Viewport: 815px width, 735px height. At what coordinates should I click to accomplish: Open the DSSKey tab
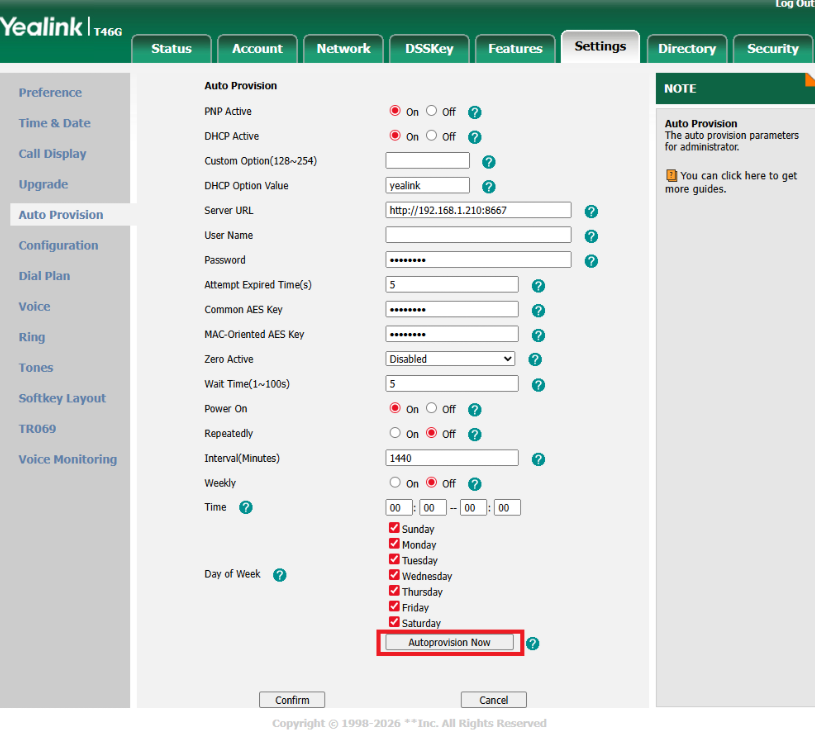click(x=429, y=48)
